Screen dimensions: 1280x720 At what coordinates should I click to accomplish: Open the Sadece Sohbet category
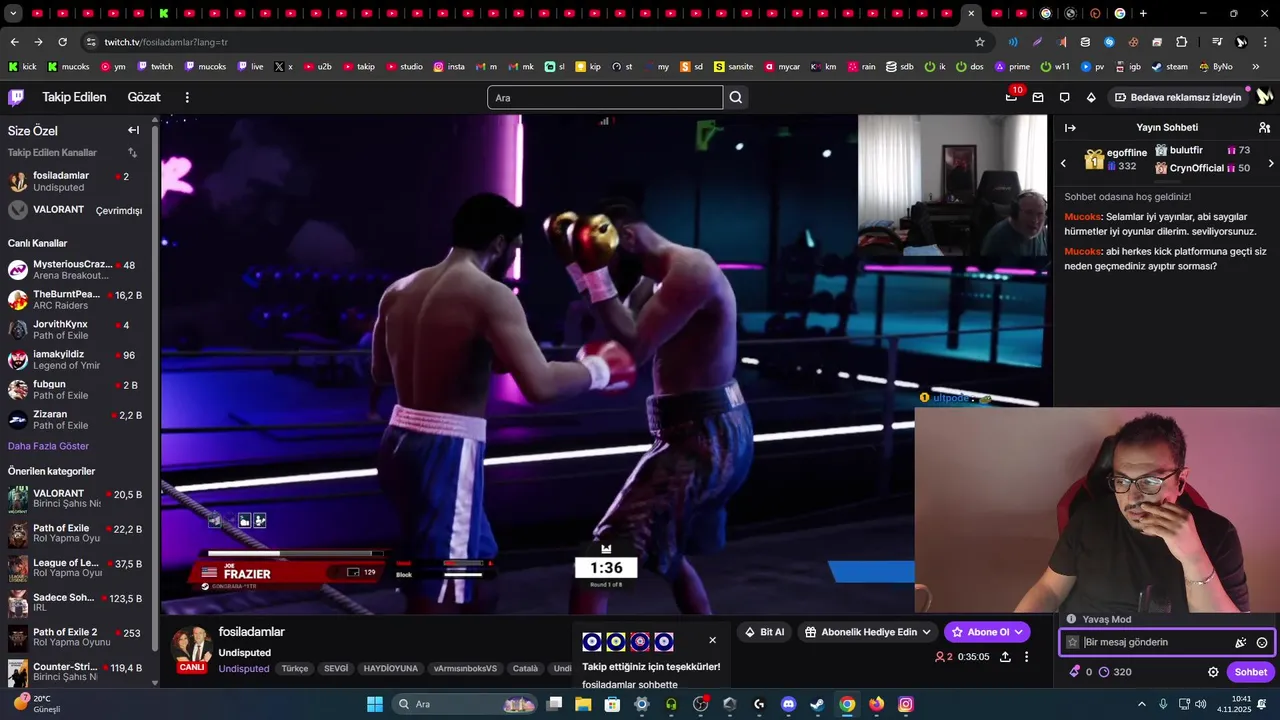pyautogui.click(x=78, y=603)
